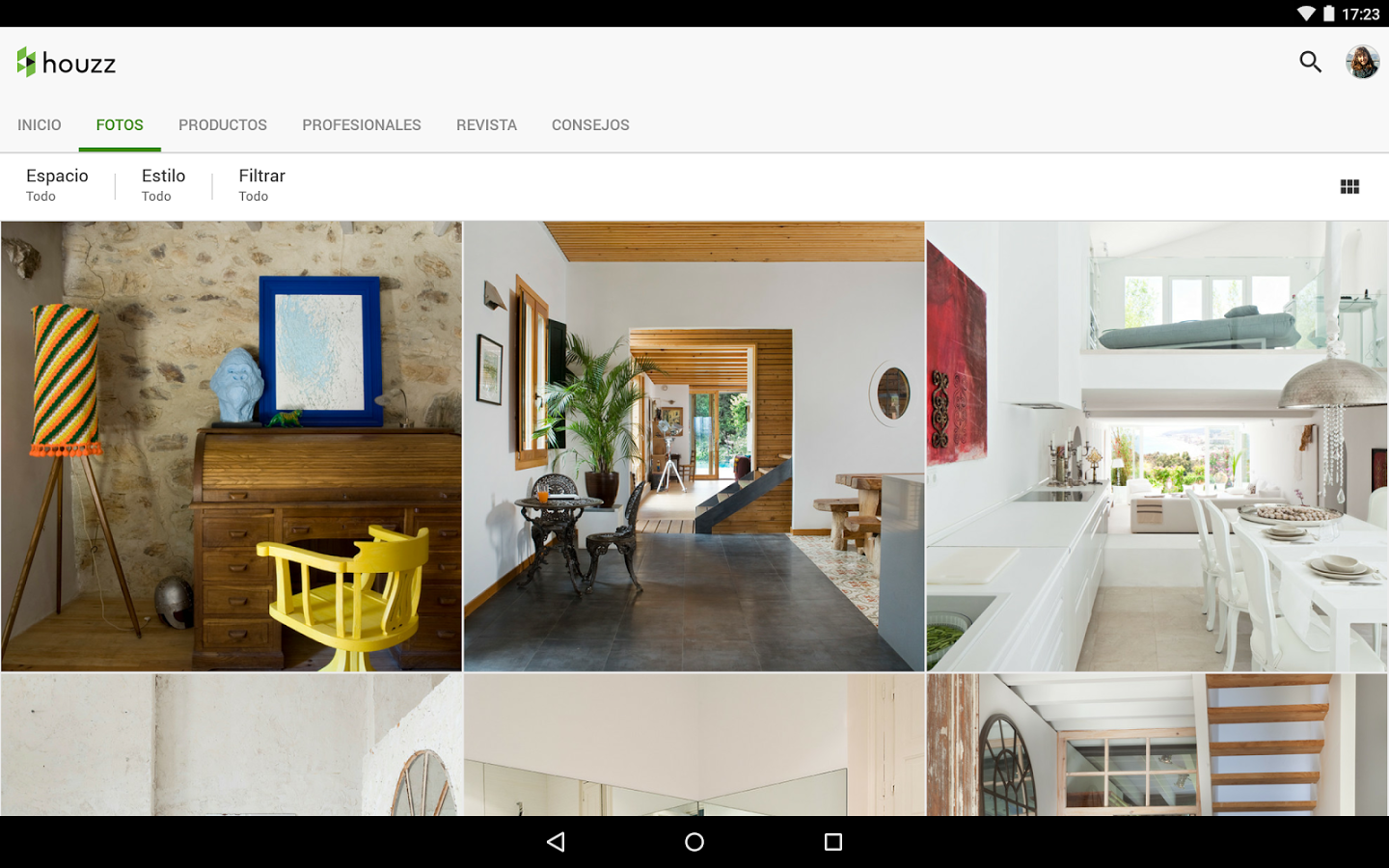Tap the Android back navigation icon

pyautogui.click(x=556, y=841)
